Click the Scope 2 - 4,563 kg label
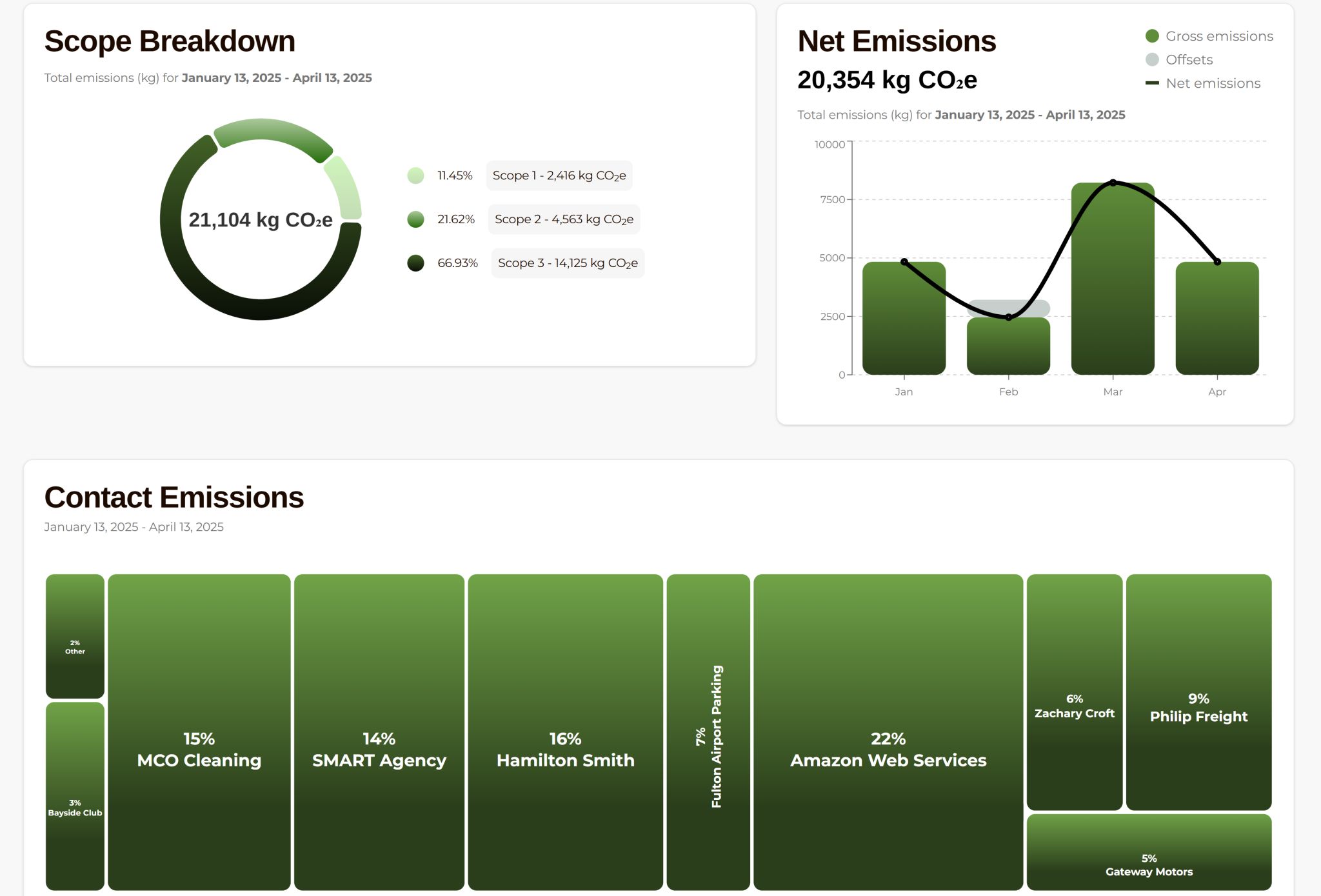Image resolution: width=1321 pixels, height=896 pixels. click(563, 219)
